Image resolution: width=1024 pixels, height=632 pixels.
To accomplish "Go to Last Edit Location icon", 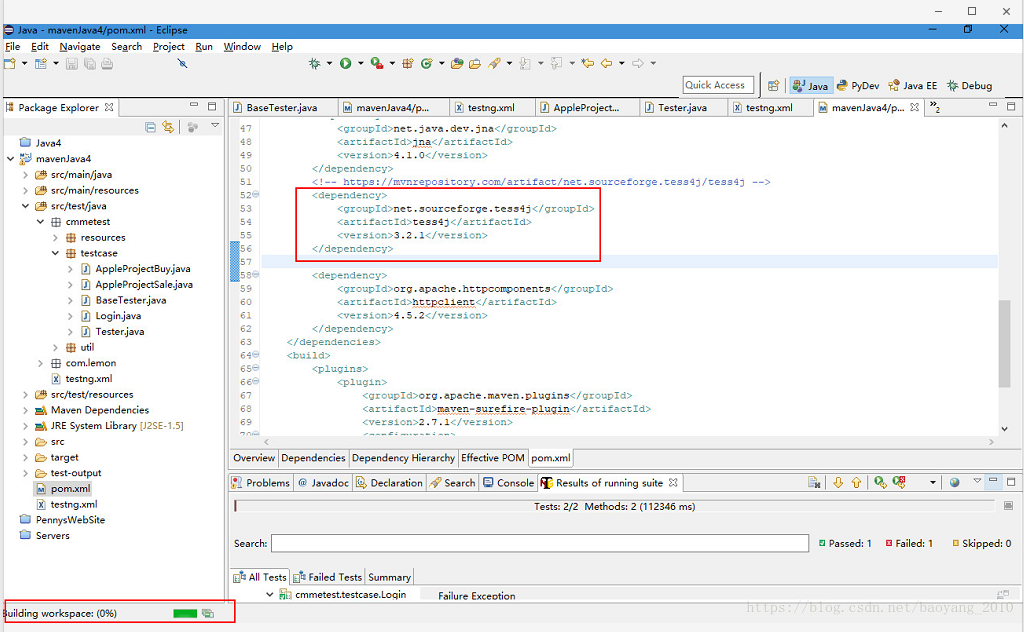I will click(588, 63).
